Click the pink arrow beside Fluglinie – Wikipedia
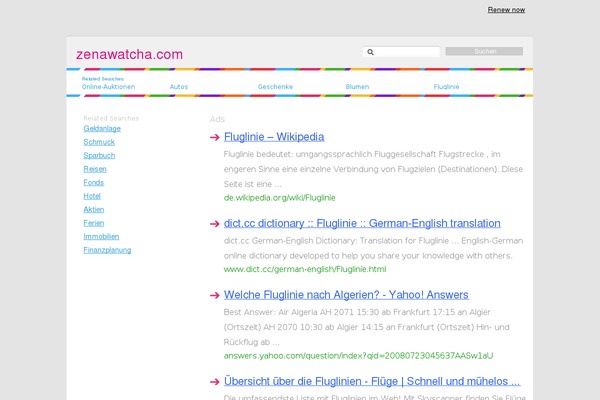The height and width of the screenshot is (400, 600). [x=215, y=137]
